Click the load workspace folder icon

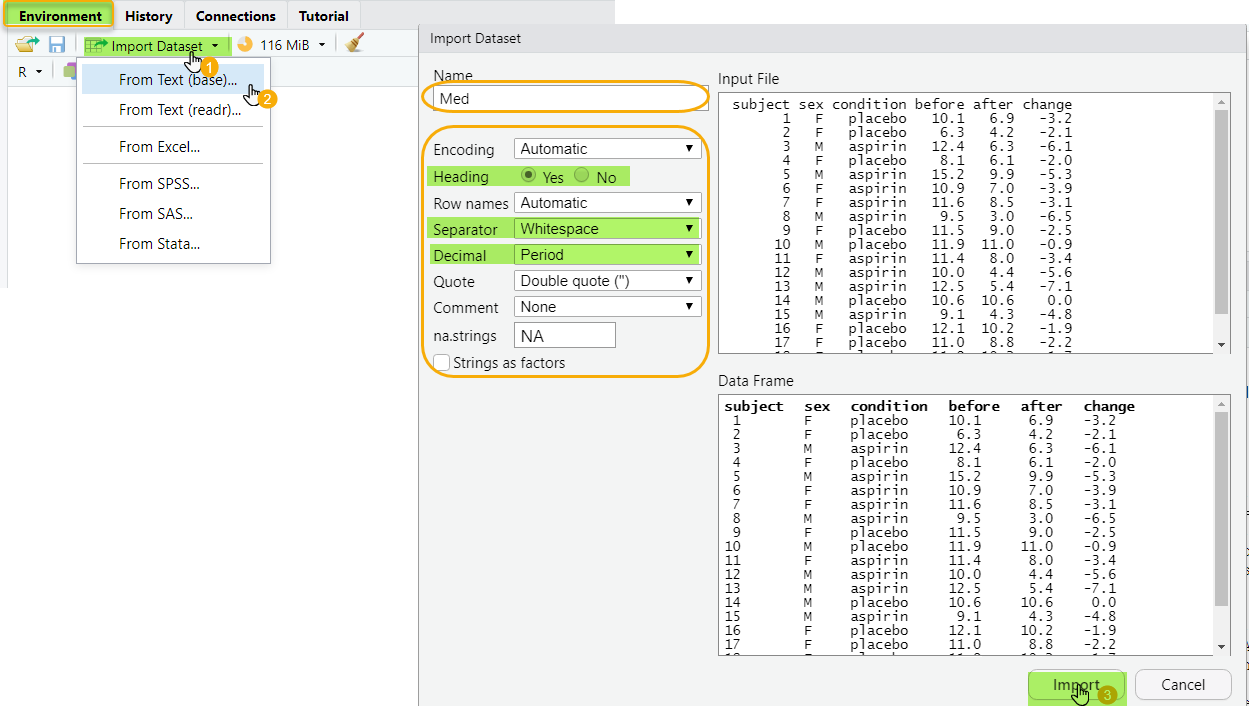coord(27,45)
